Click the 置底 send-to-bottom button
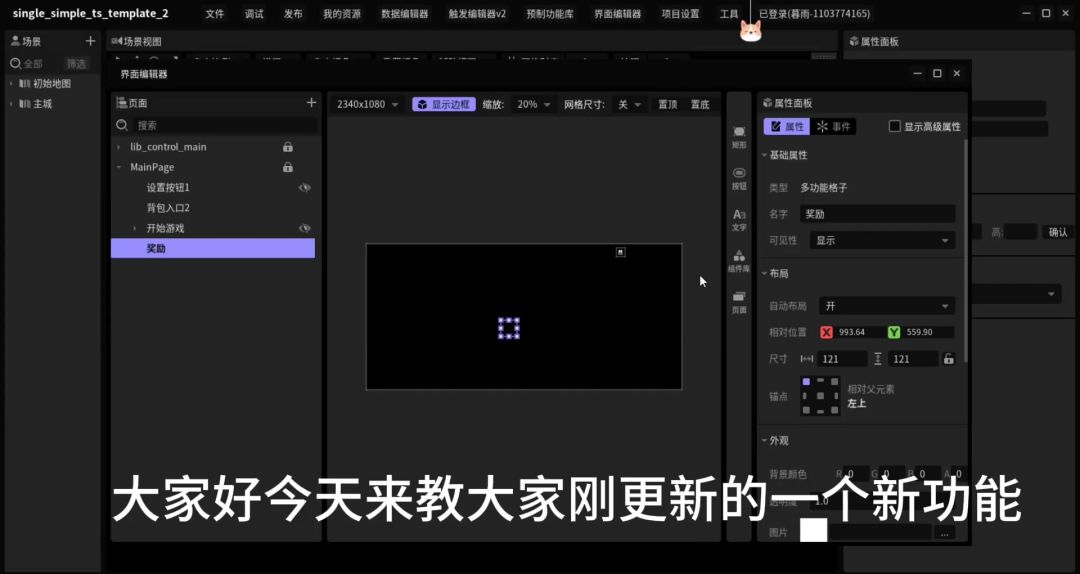Image resolution: width=1080 pixels, height=574 pixels. coord(700,104)
